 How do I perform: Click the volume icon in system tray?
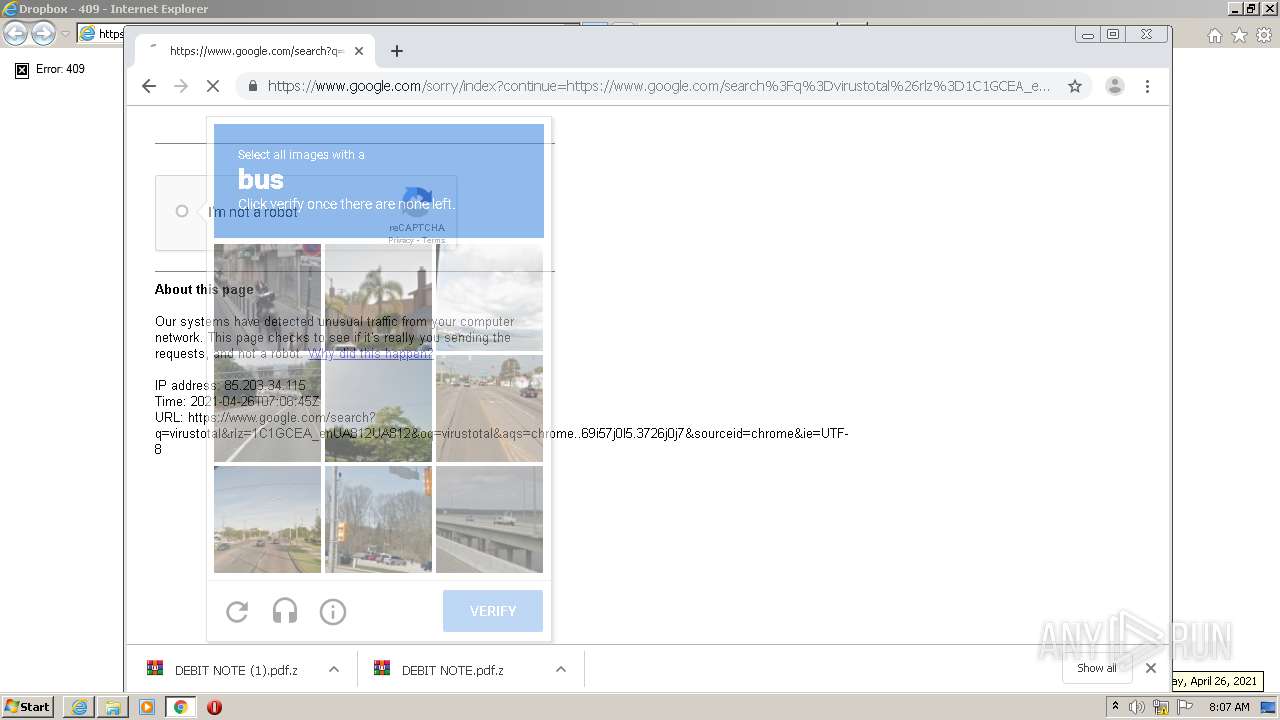click(1137, 707)
